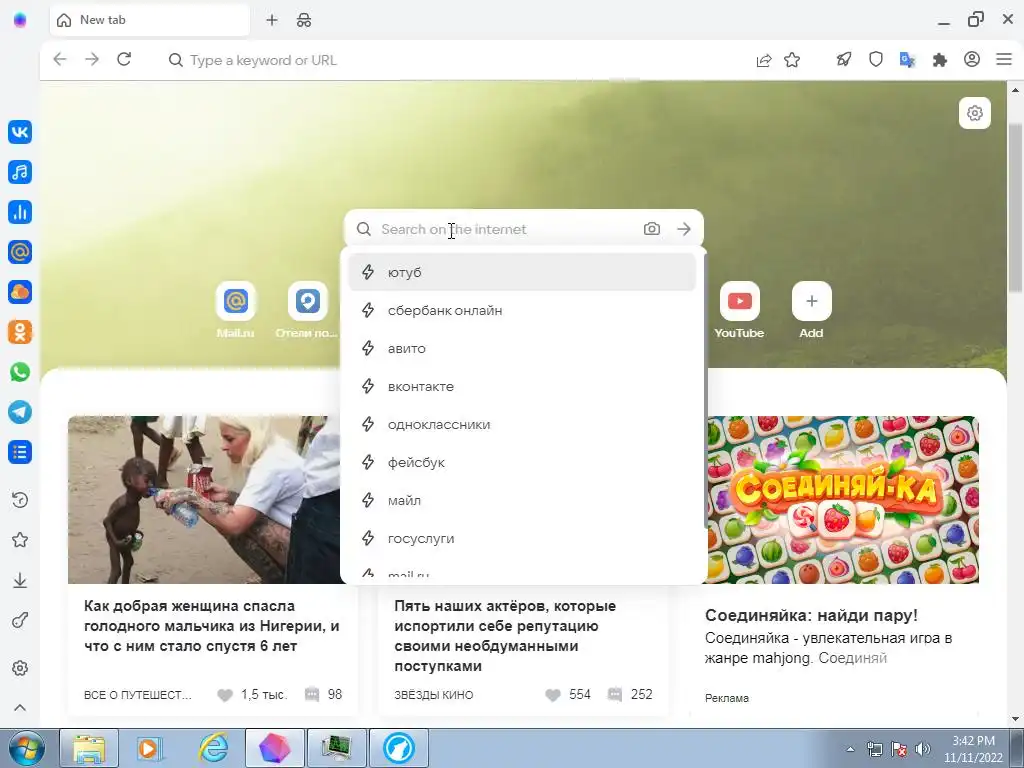Open an incognito window

pos(304,20)
